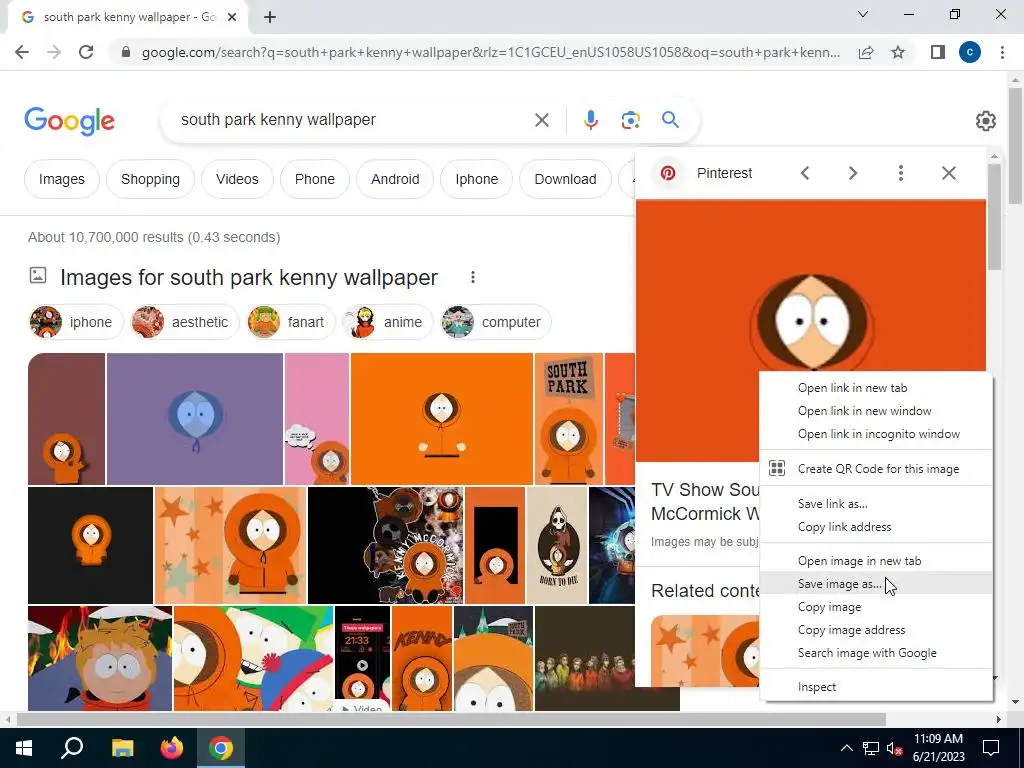Click the horizontal scrollbar at page bottom
The image size is (1024, 768).
pyautogui.click(x=451, y=720)
